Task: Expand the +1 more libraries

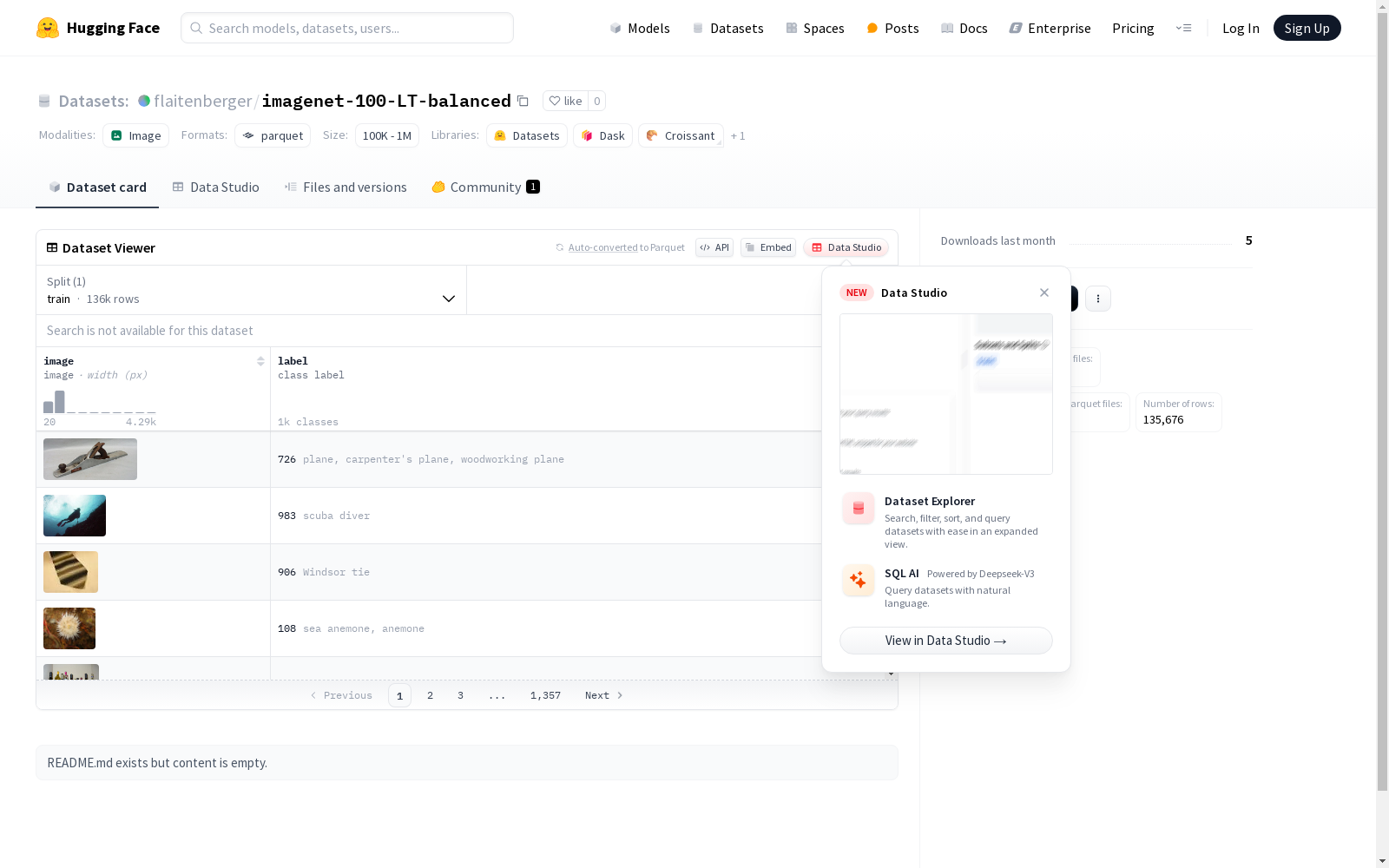Action: coord(738,135)
